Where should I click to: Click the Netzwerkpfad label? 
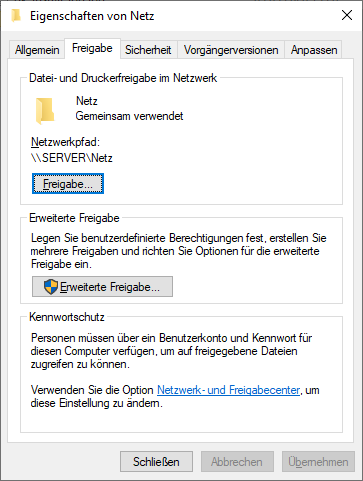click(x=65, y=142)
